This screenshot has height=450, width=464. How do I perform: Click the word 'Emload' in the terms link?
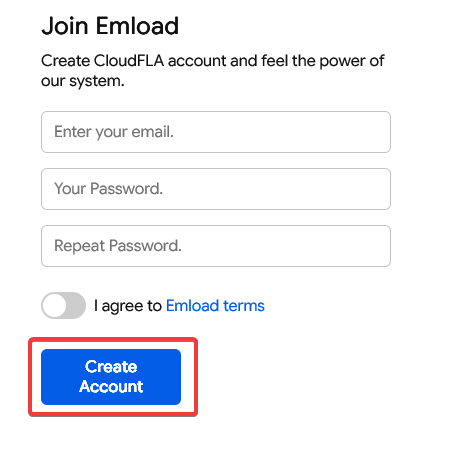pyautogui.click(x=192, y=306)
